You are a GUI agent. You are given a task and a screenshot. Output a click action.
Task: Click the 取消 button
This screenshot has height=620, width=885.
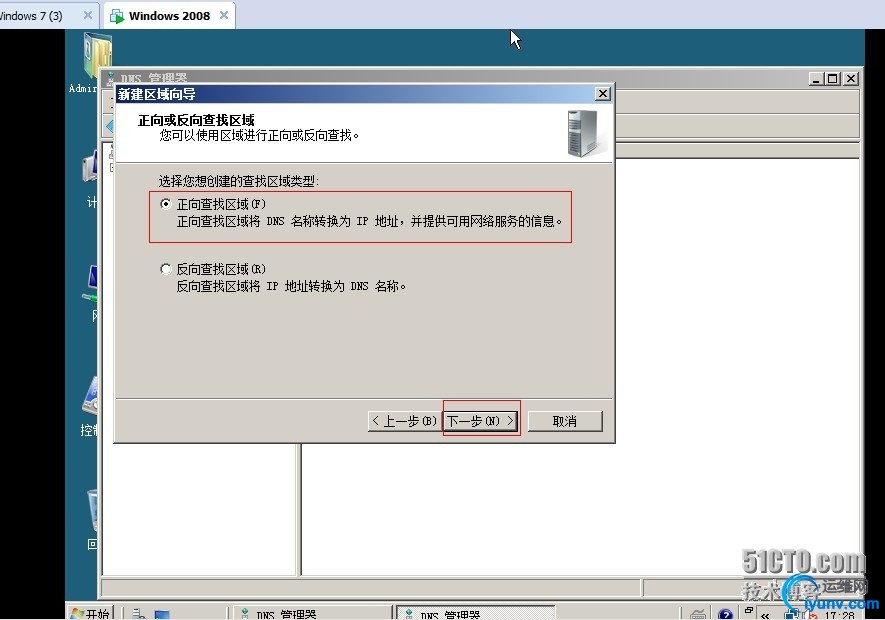click(x=564, y=421)
